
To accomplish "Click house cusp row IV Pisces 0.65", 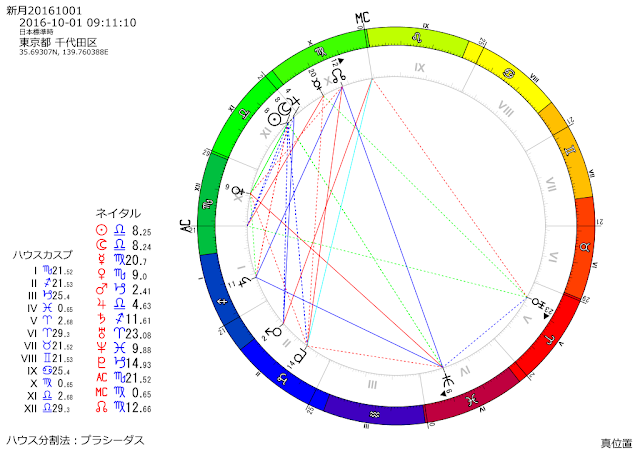I will (x=50, y=308).
